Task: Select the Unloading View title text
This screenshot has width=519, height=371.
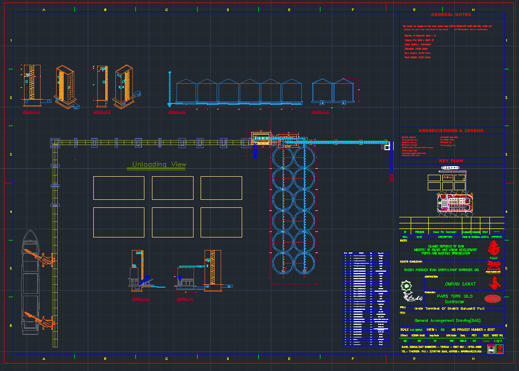Action: (x=159, y=164)
